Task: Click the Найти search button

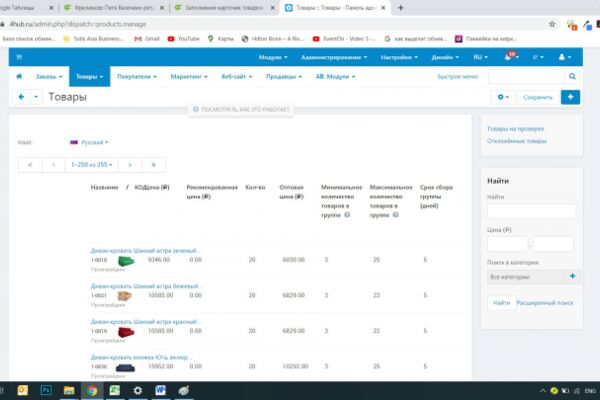Action: [501, 303]
